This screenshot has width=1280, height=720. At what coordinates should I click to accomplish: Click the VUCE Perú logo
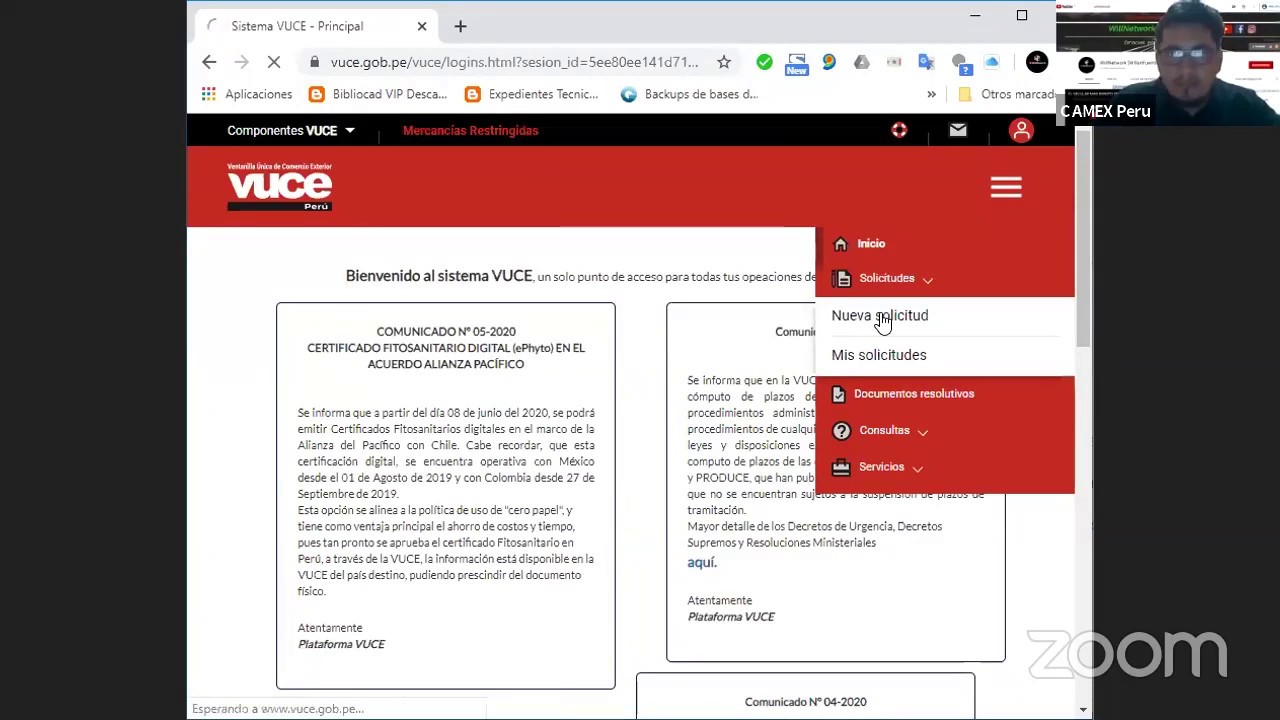[x=279, y=186]
